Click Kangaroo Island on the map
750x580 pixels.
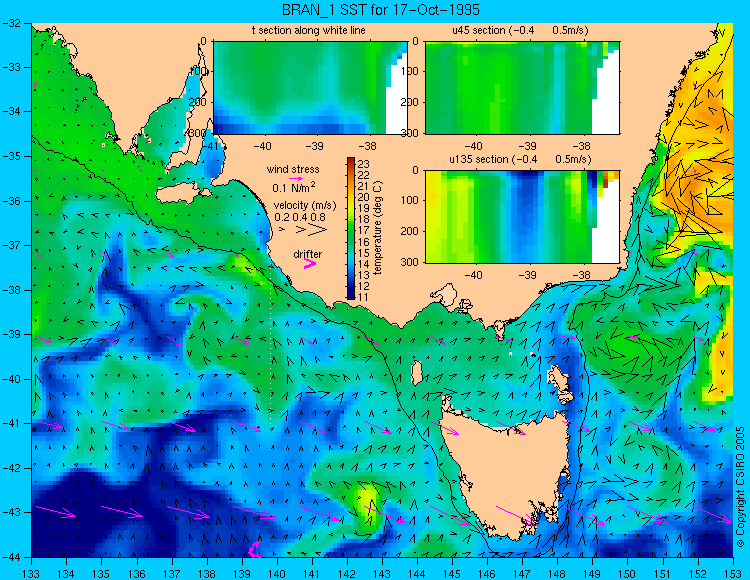click(182, 194)
